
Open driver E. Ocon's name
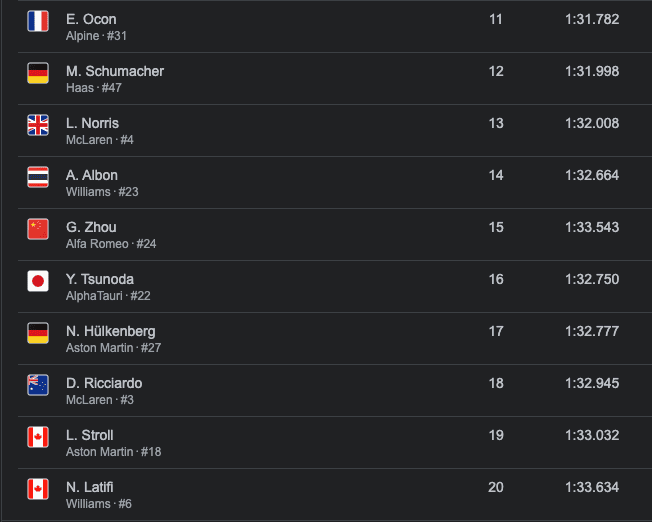91,19
